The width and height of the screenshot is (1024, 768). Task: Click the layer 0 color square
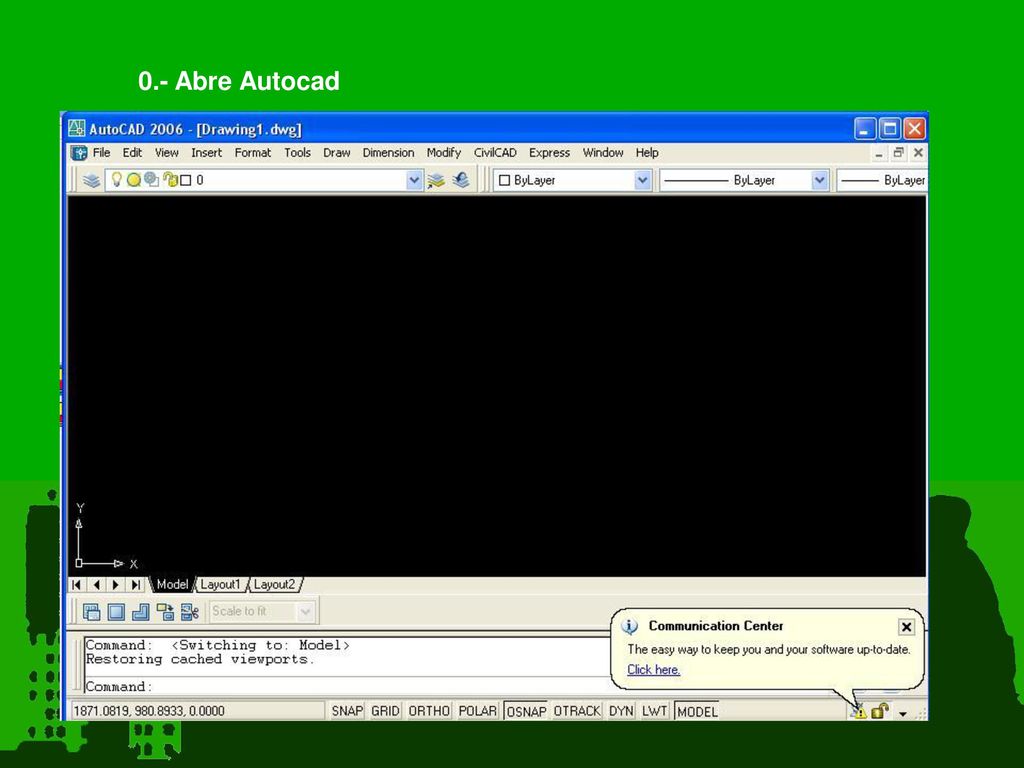186,180
